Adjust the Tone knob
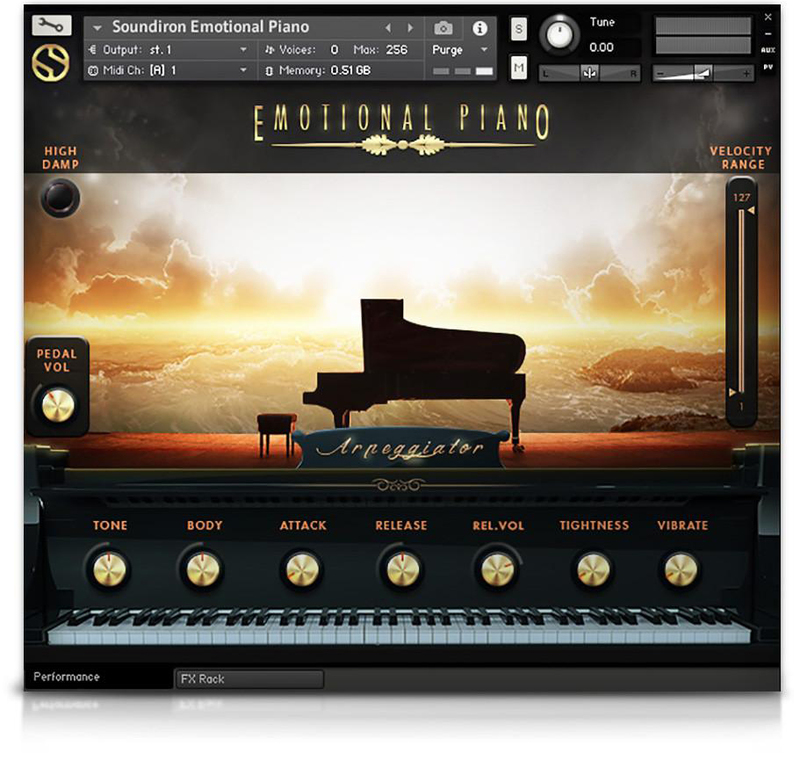This screenshot has height=775, width=800. [x=110, y=569]
